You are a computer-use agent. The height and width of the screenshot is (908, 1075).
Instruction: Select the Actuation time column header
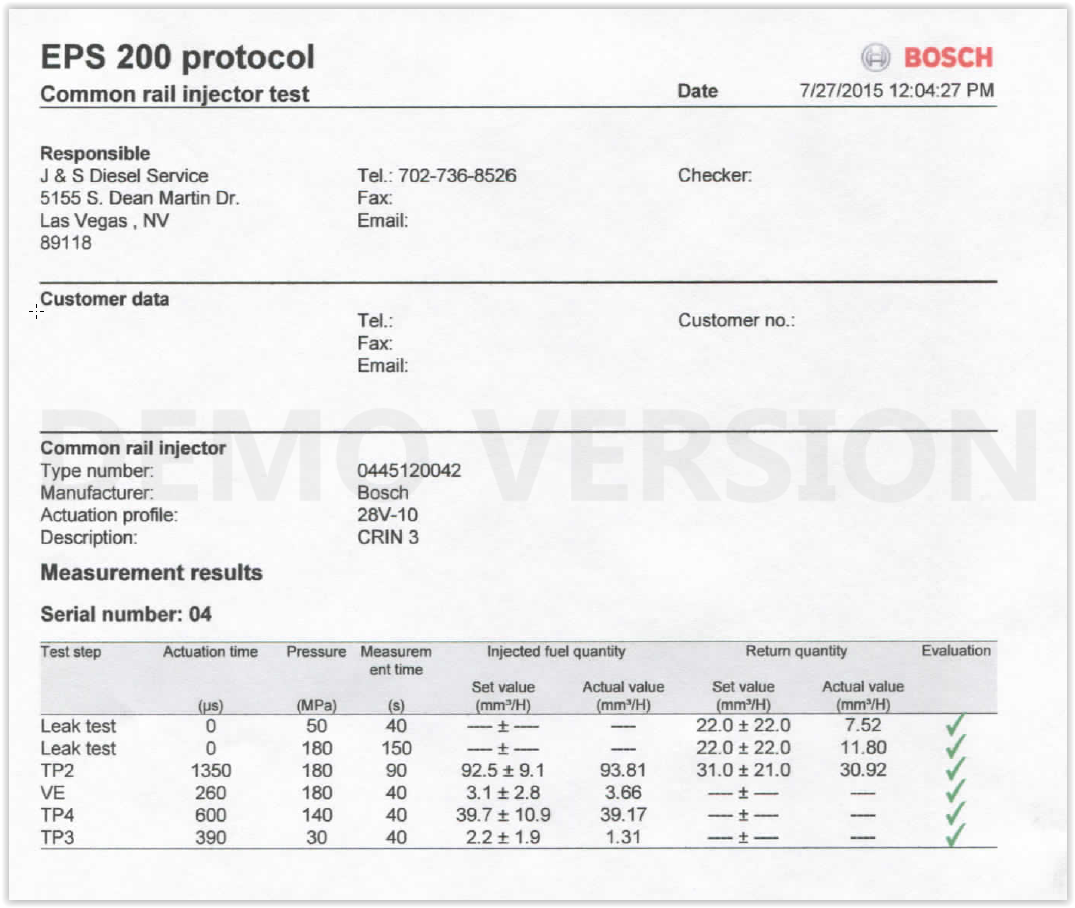[x=210, y=652]
